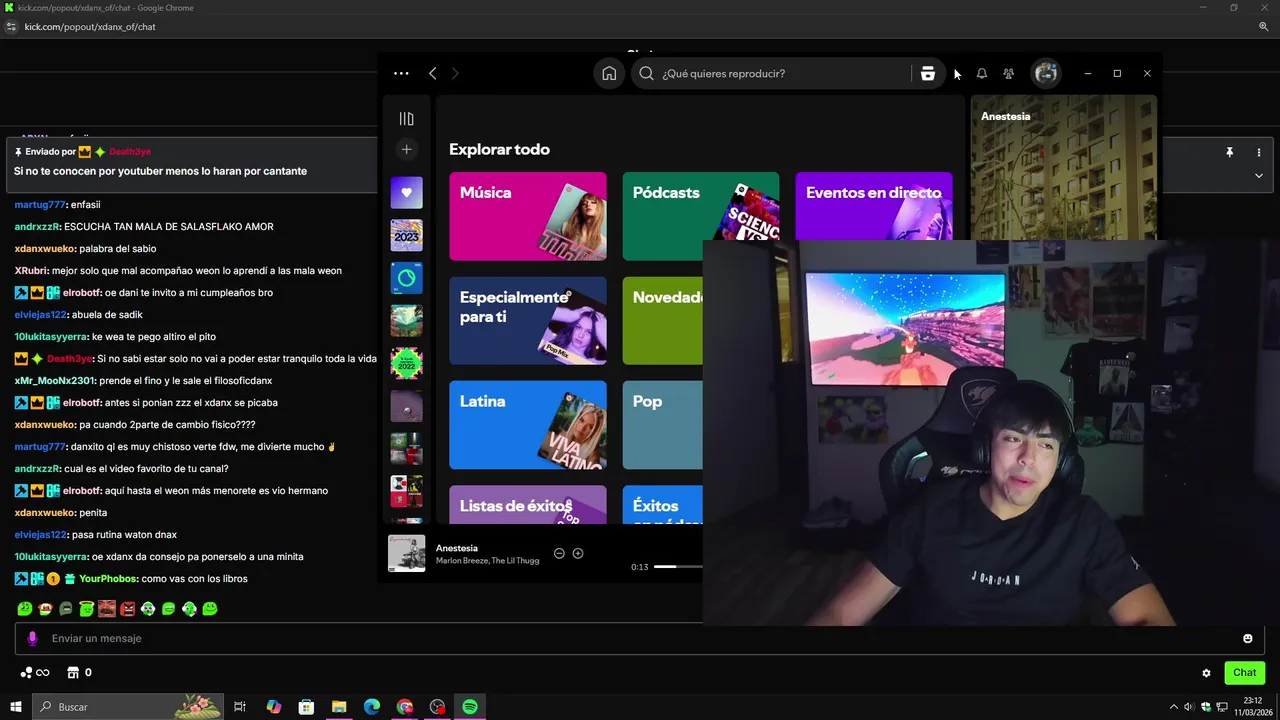Click YourPhobos username in chat
The height and width of the screenshot is (720, 1280).
[107, 579]
